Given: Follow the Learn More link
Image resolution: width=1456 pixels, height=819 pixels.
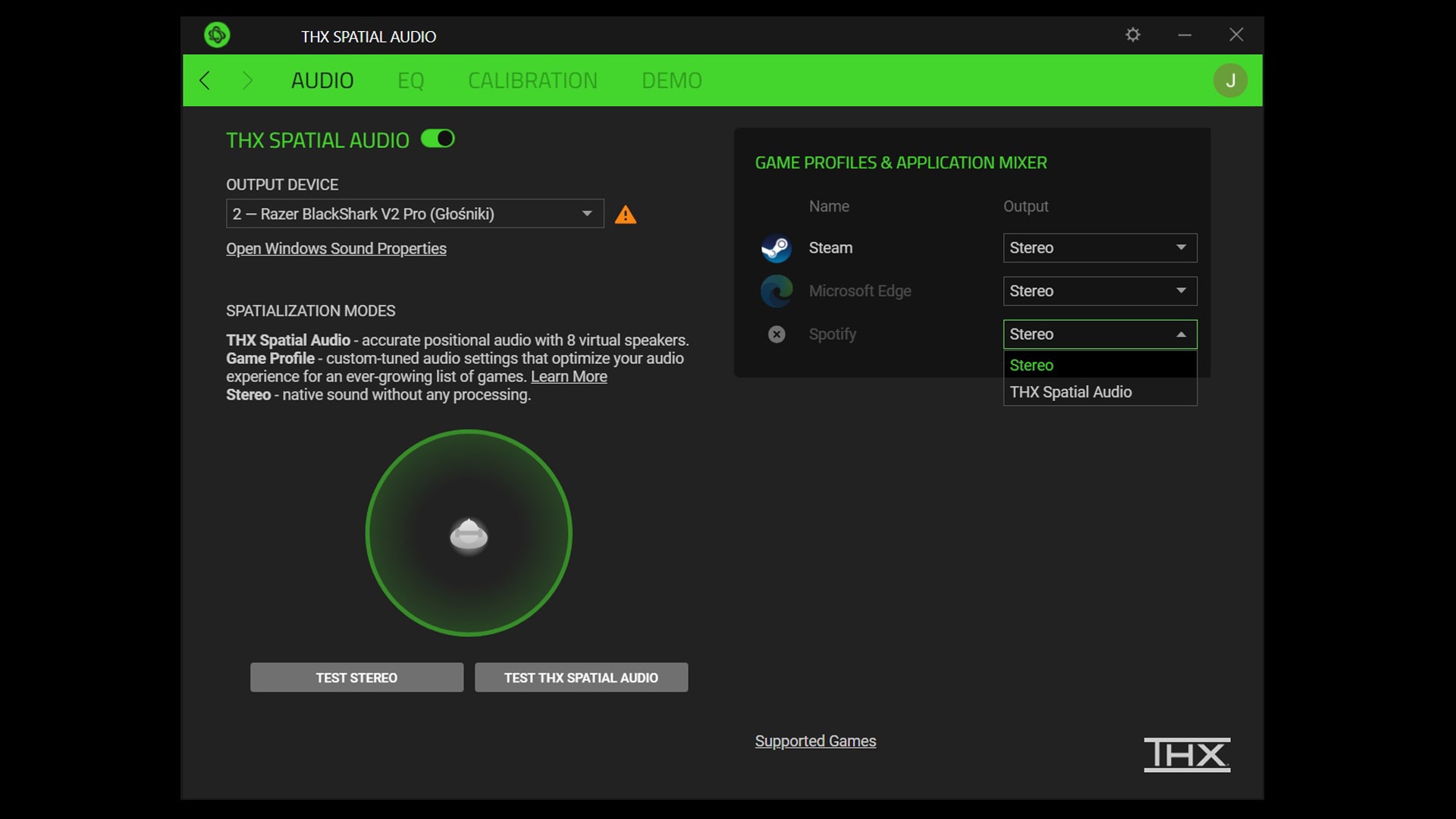Looking at the screenshot, I should click(569, 377).
